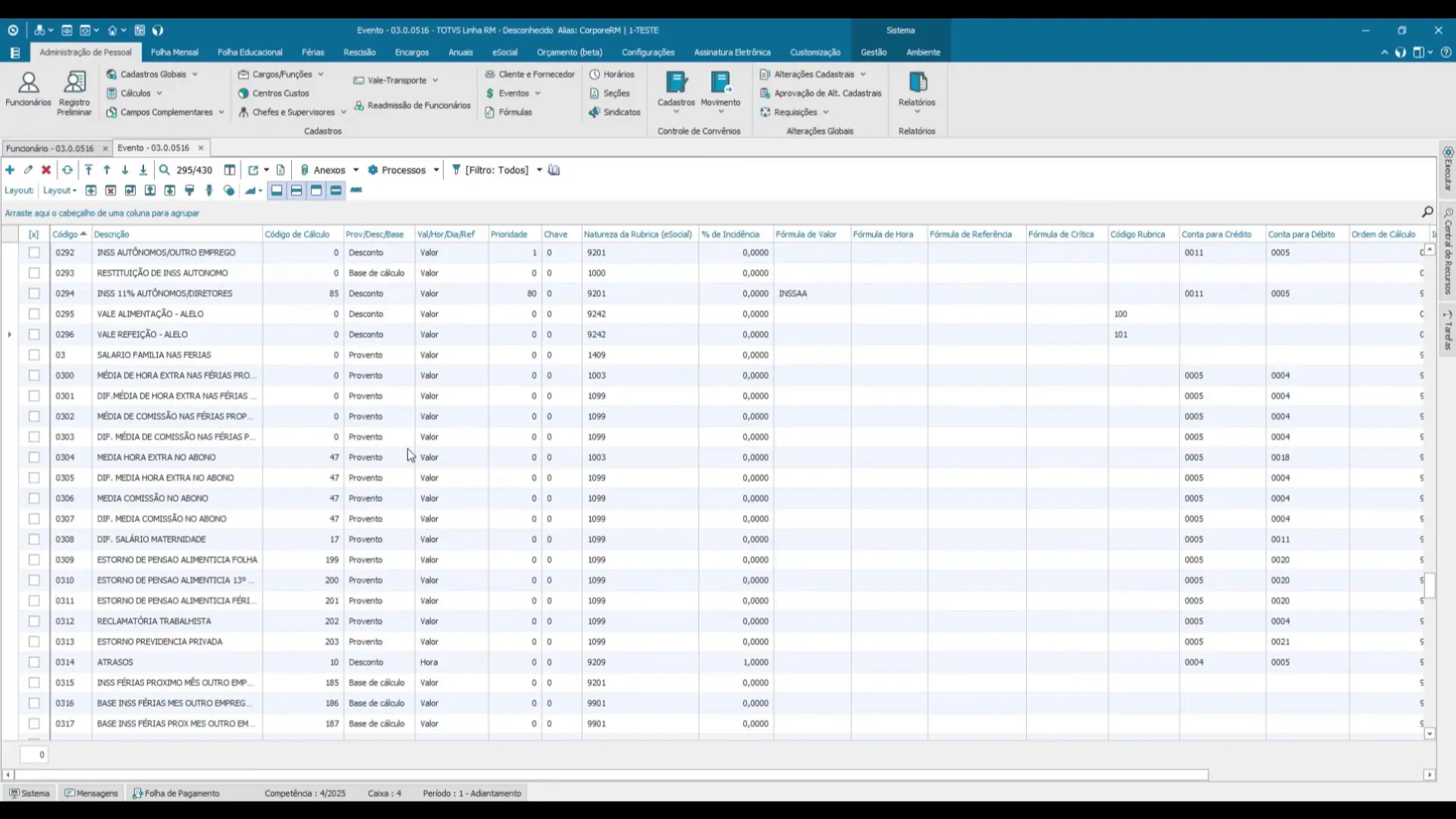Switch to the Funcionário - 03.0.0516 tab
1456x819 pixels.
coord(50,149)
